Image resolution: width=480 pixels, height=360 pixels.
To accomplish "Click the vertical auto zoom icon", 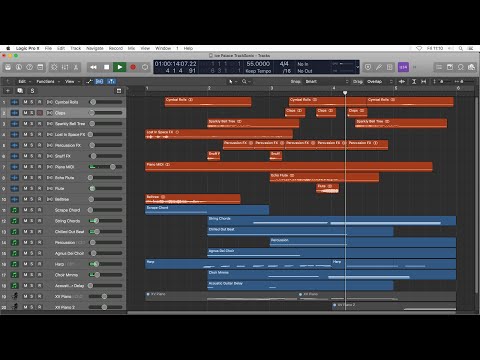I will (414, 81).
